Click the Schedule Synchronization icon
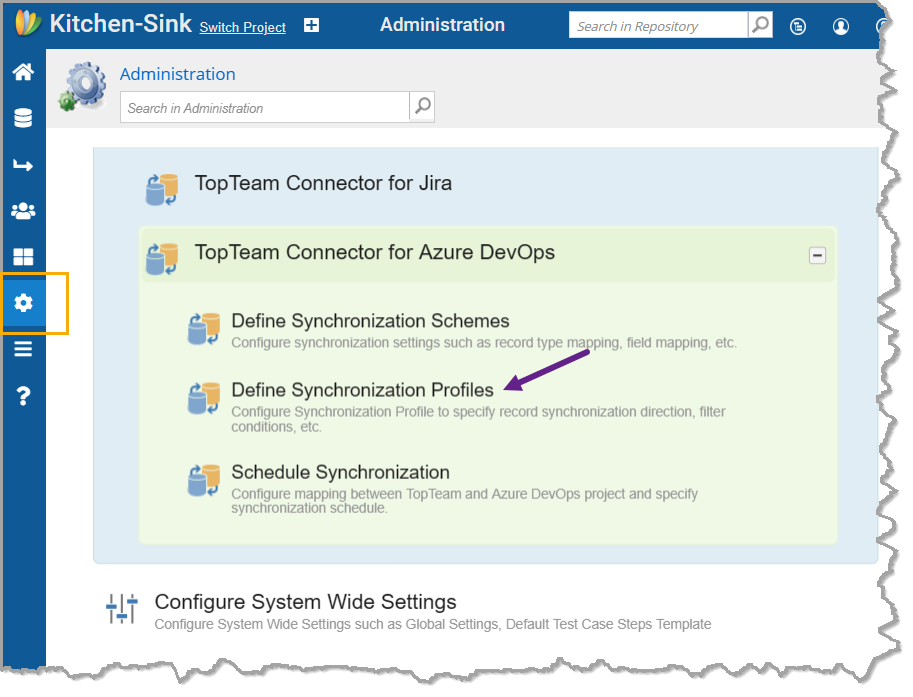This screenshot has height=697, width=913. pos(204,480)
